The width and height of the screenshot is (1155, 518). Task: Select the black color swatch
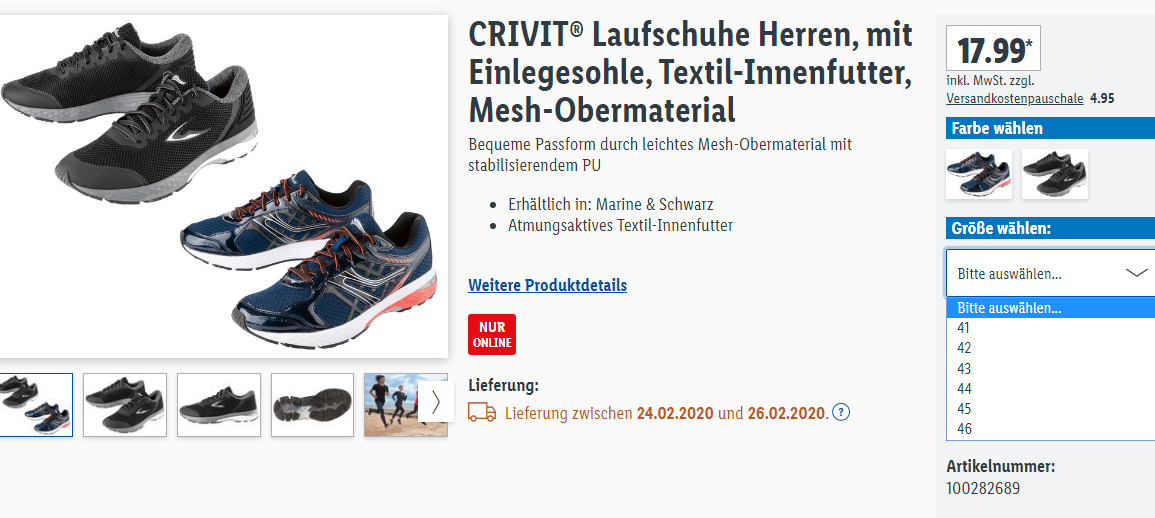click(1055, 174)
